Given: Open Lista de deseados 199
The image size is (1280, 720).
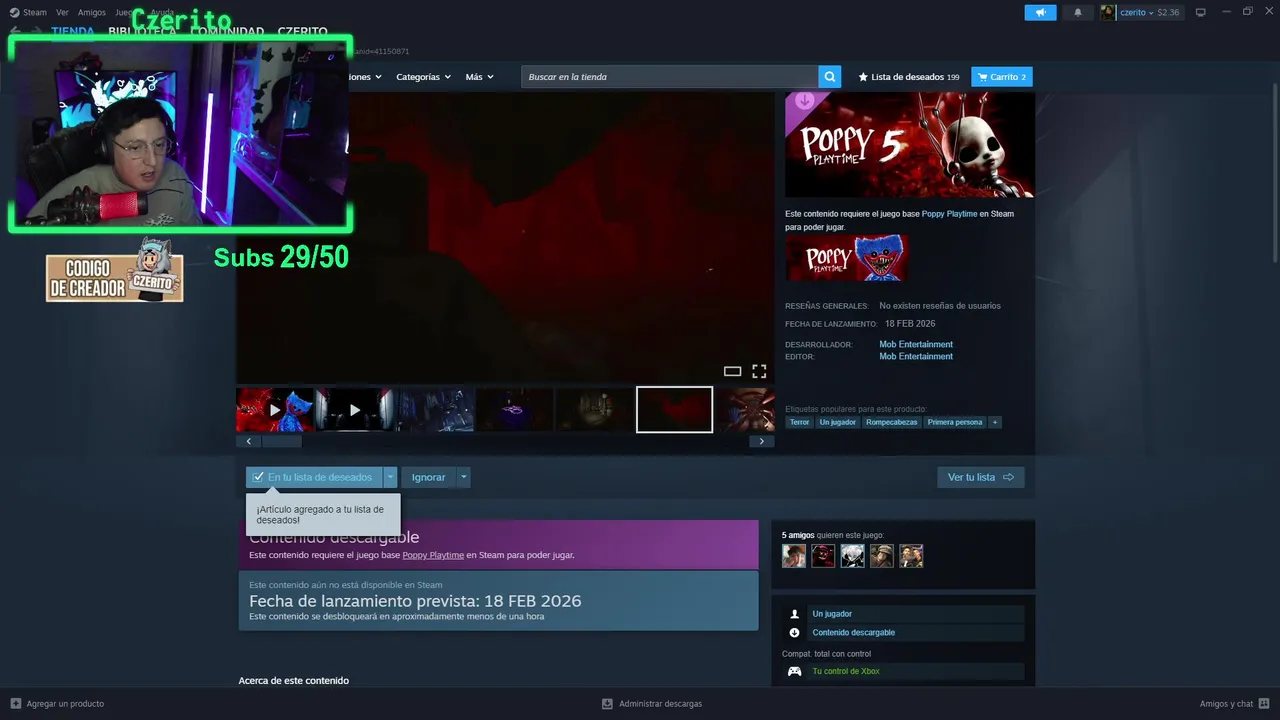Looking at the screenshot, I should pos(908,77).
